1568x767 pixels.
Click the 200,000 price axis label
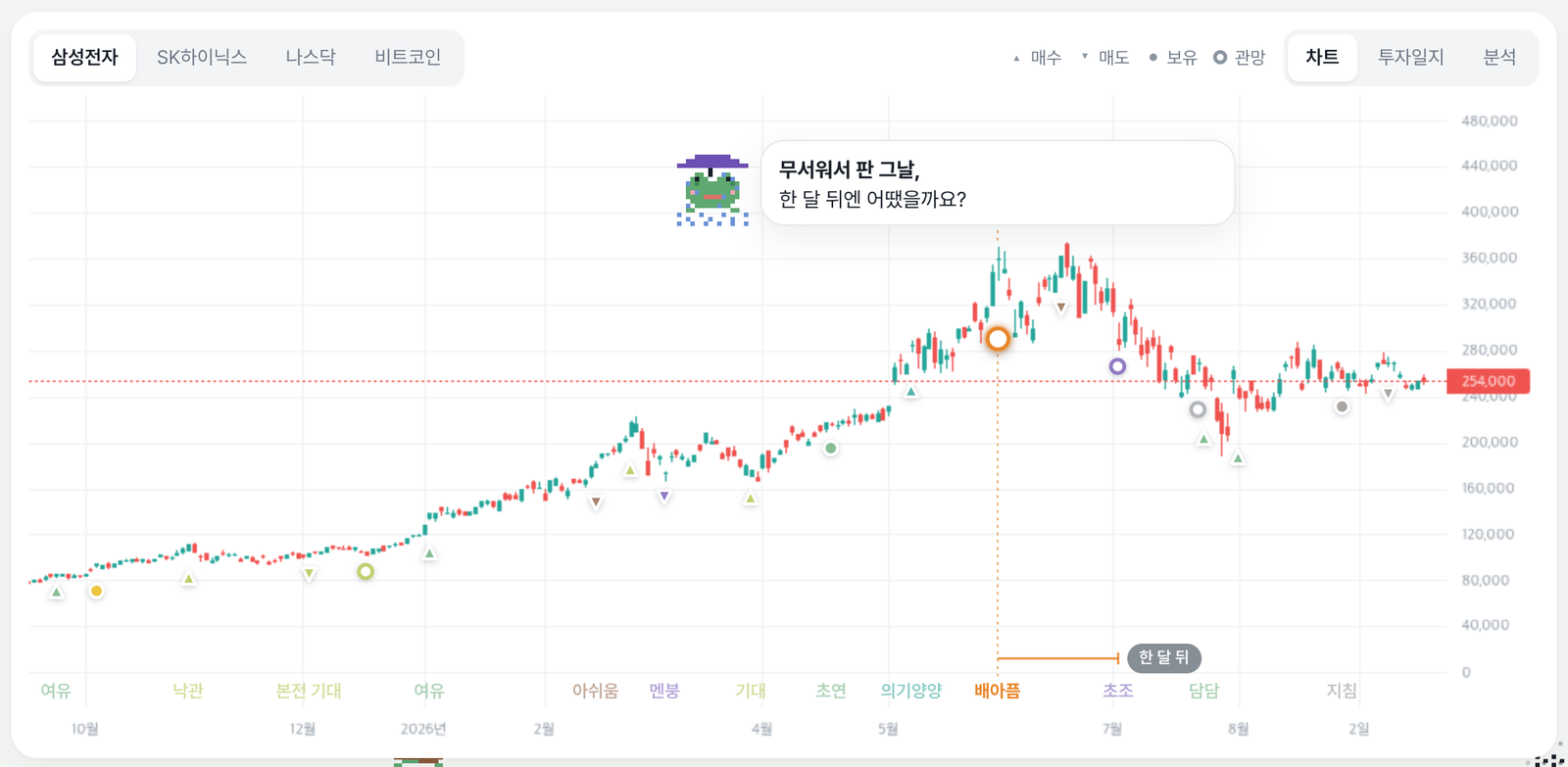pyautogui.click(x=1490, y=442)
